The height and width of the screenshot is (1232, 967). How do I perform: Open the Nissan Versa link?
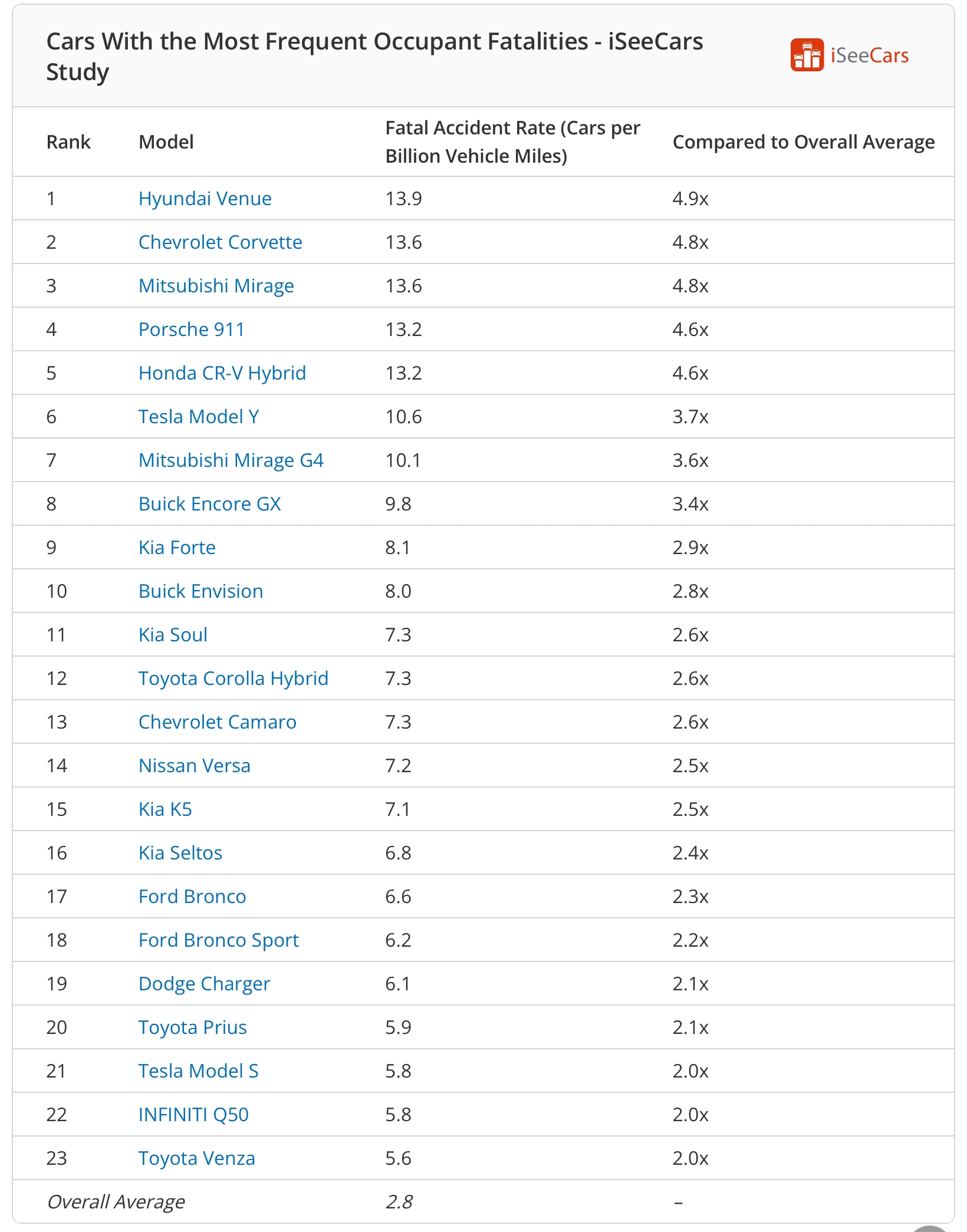194,766
